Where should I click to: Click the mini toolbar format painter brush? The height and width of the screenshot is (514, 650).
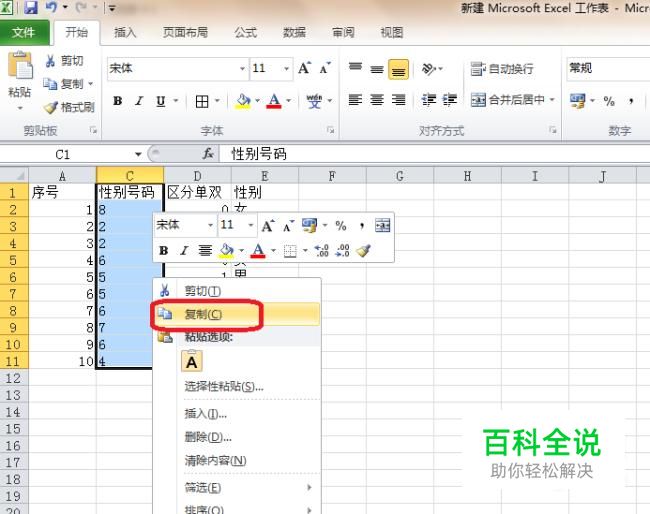coord(363,250)
